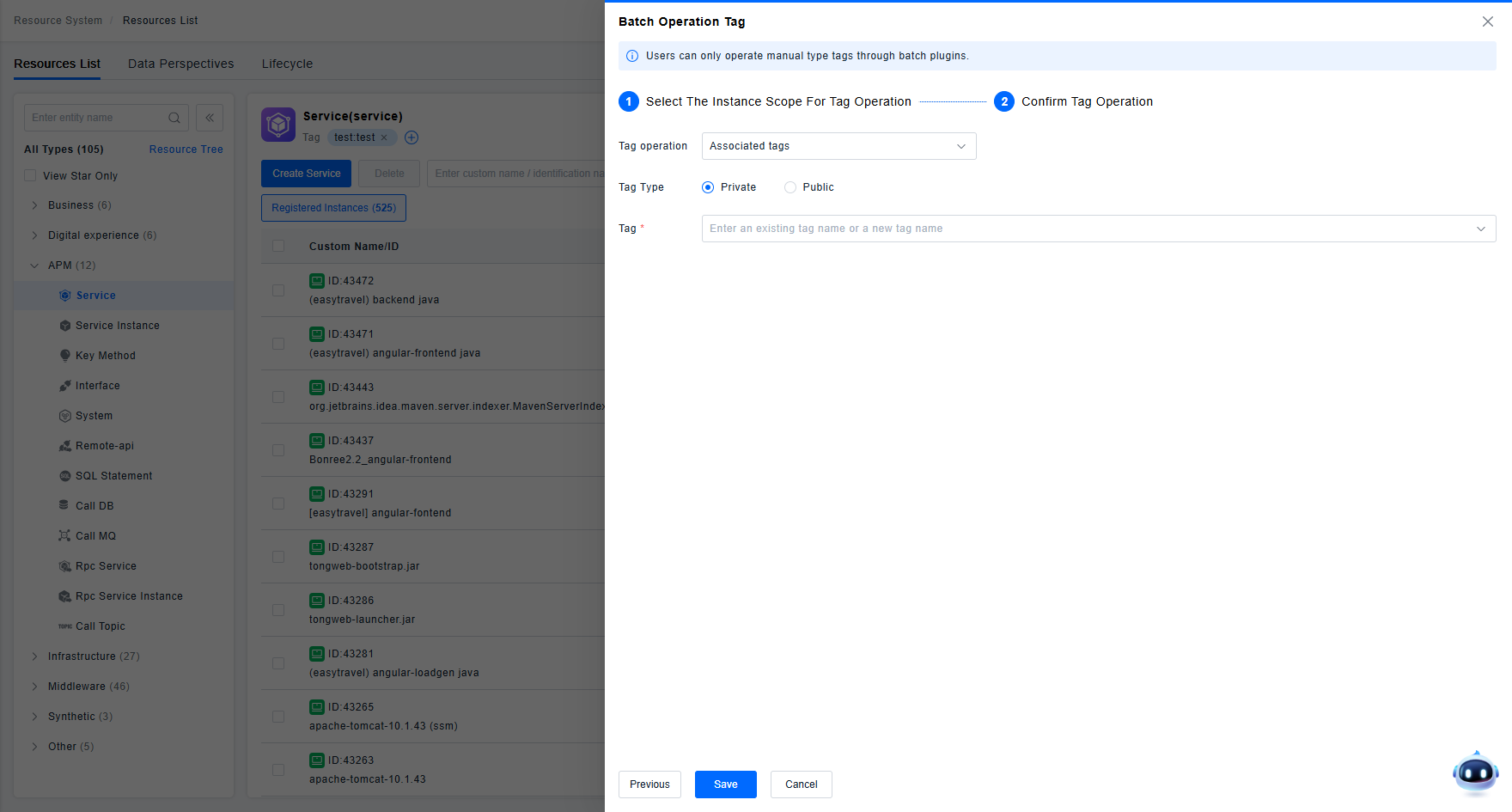Enable the View Star Only checkbox

pyautogui.click(x=31, y=176)
